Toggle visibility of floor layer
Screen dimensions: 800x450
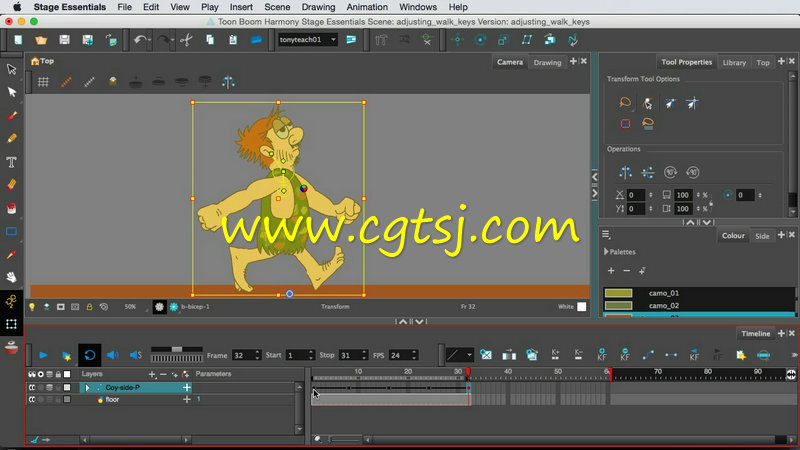coord(32,399)
